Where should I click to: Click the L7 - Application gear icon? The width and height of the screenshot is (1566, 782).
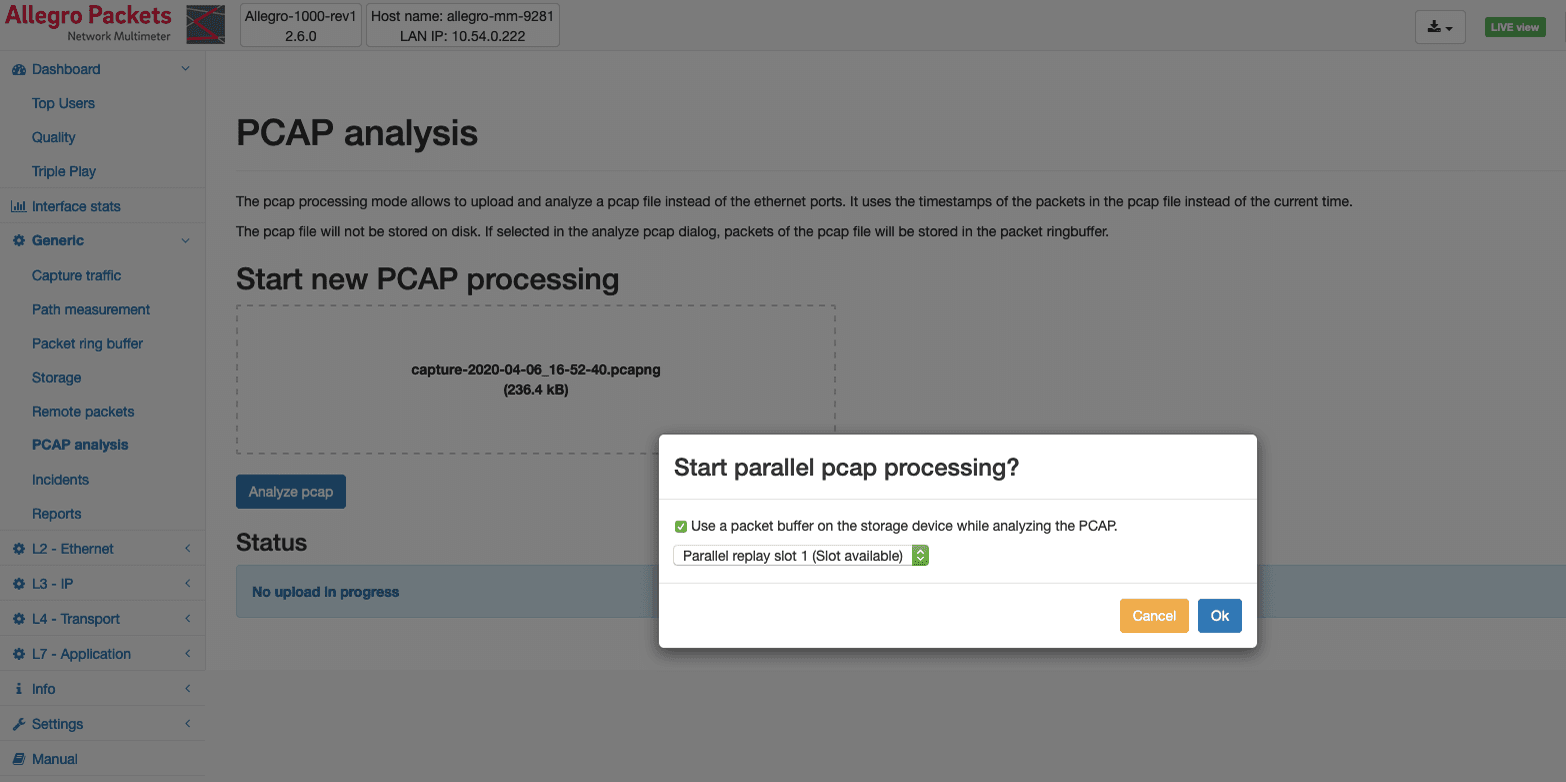coord(18,653)
